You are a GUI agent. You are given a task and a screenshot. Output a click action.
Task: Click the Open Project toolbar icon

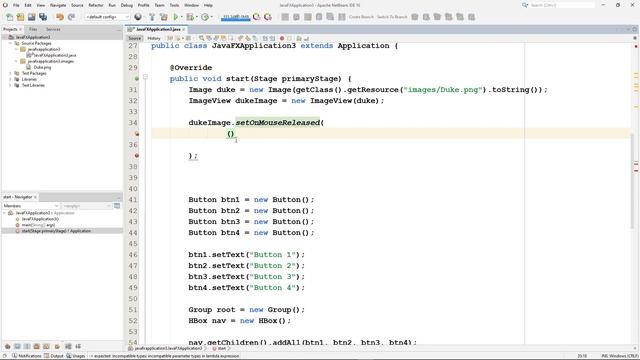(31, 17)
